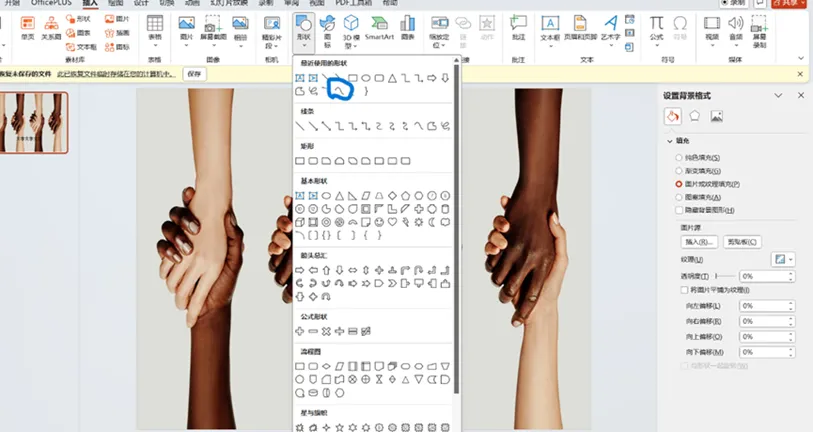Expand the Audio (音频) dropdown arrow
813x432 pixels.
pyautogui.click(x=735, y=46)
